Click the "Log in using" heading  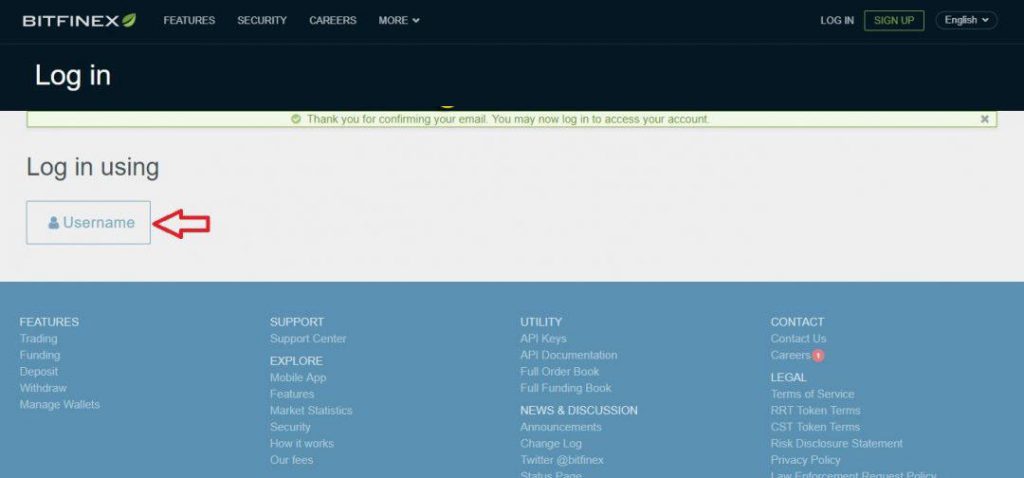tap(93, 168)
